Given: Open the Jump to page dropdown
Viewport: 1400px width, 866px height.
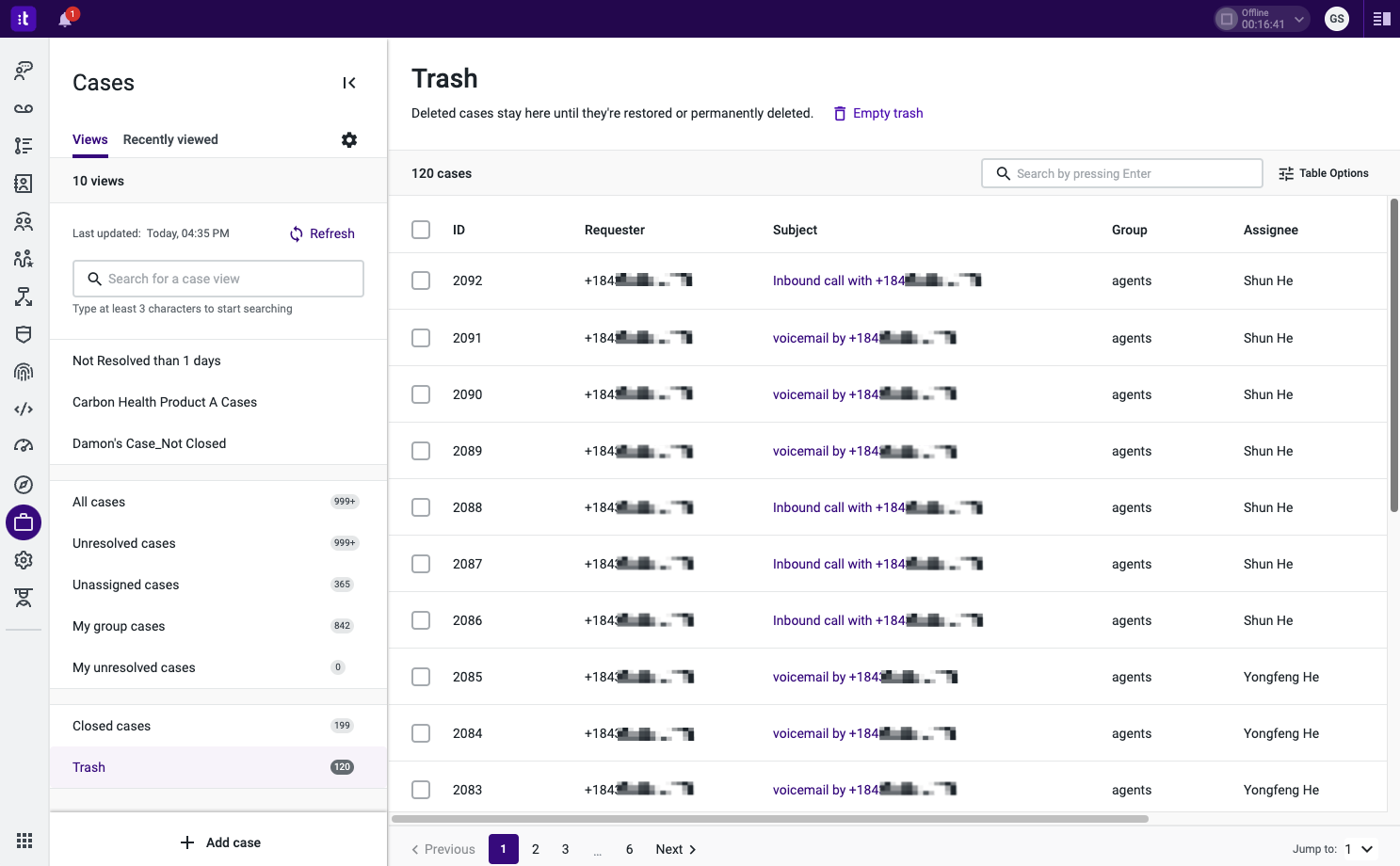Looking at the screenshot, I should click(x=1359, y=849).
